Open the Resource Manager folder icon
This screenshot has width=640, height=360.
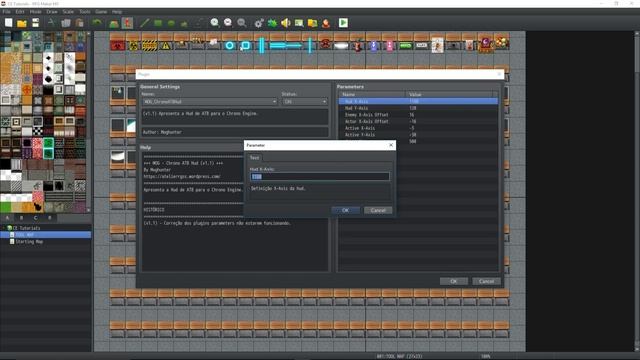pos(313,23)
